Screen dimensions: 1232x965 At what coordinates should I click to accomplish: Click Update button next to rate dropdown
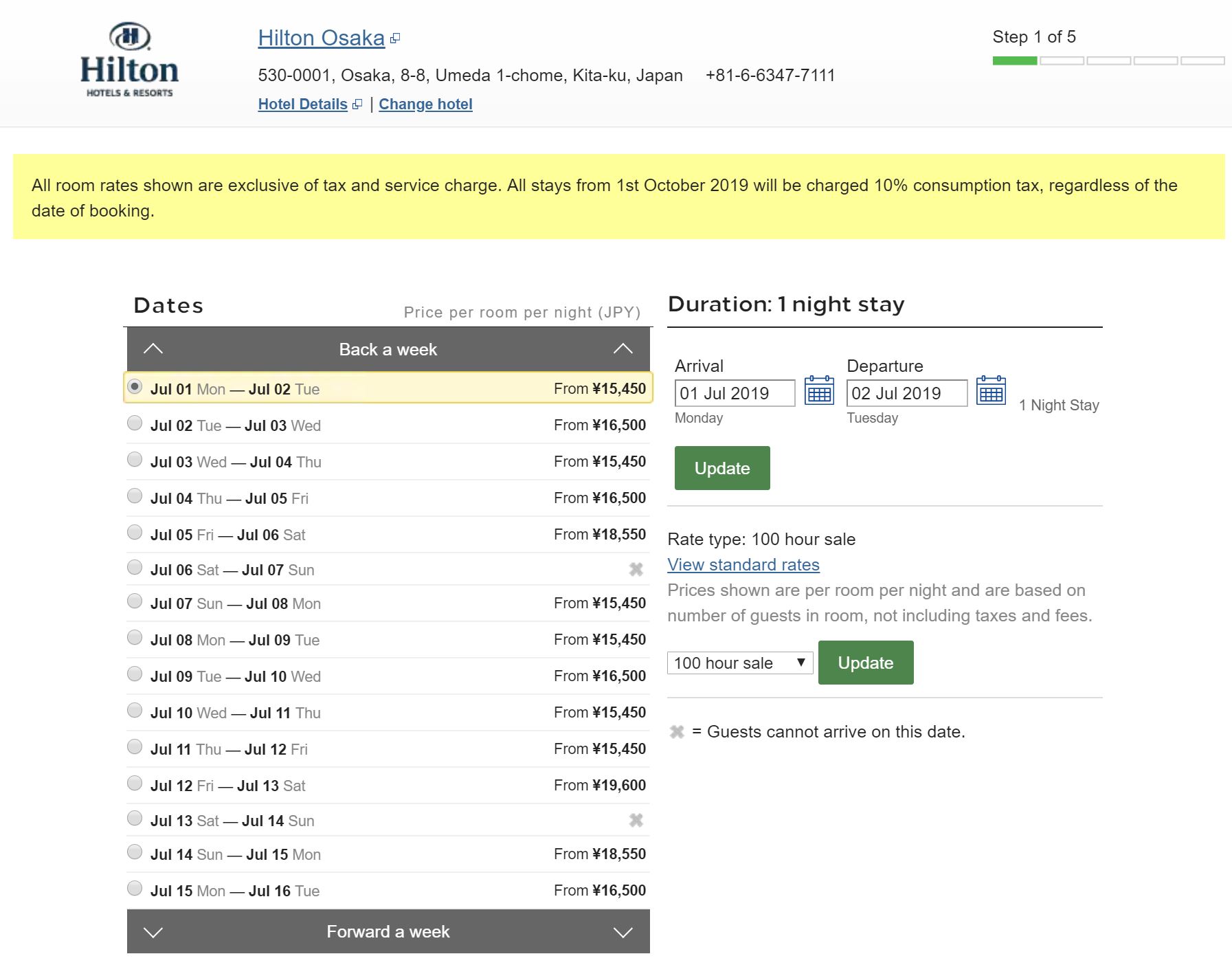(866, 663)
